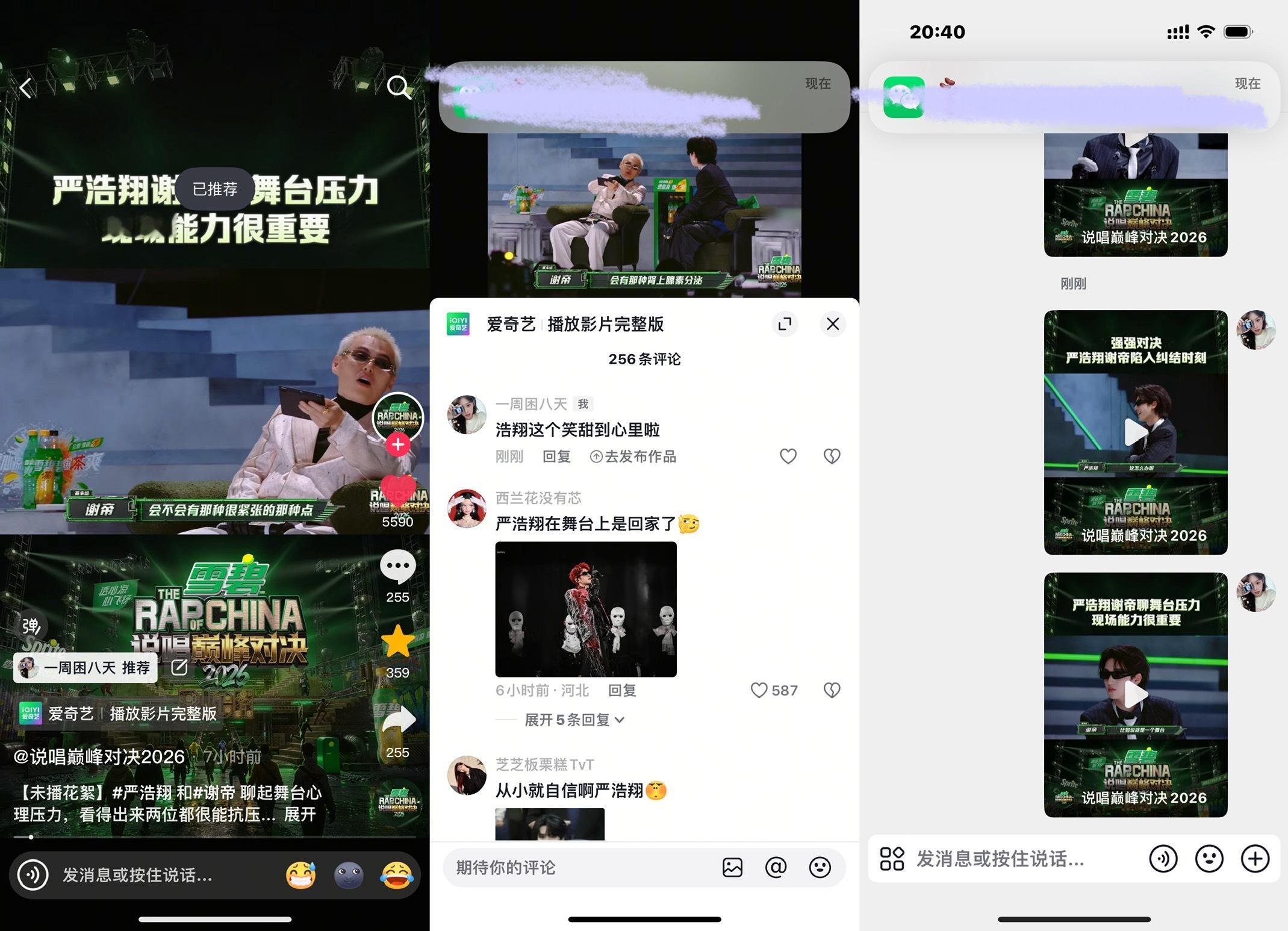The width and height of the screenshot is (1288, 931).
Task: Open the emoji picker in the comment box
Action: pyautogui.click(x=820, y=867)
